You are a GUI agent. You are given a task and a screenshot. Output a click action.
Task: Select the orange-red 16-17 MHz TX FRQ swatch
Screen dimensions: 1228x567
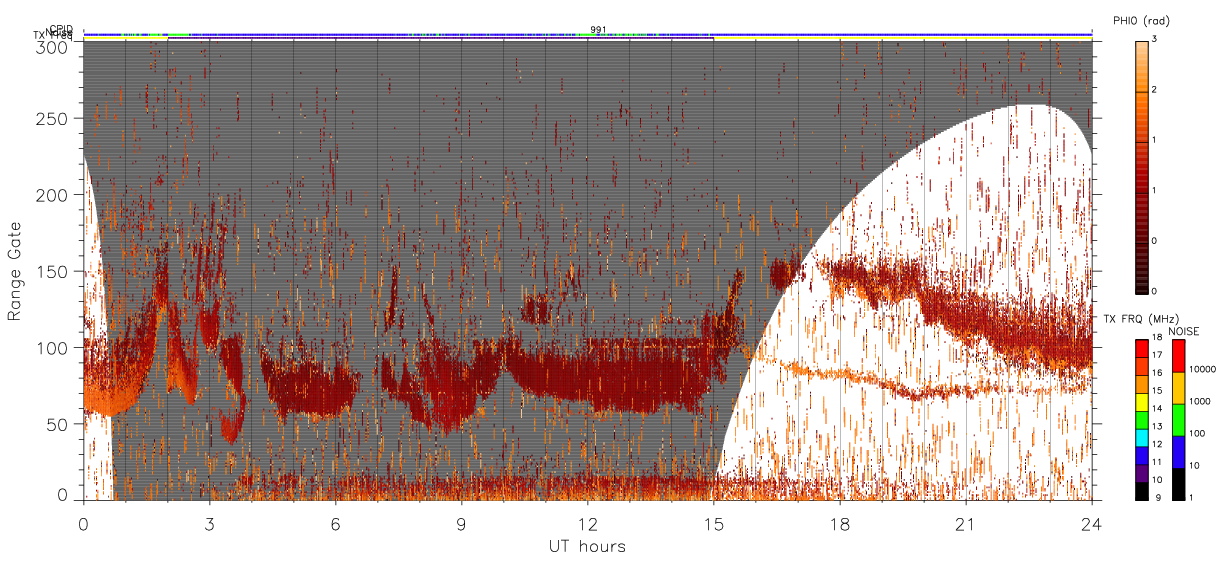[x=1142, y=366]
